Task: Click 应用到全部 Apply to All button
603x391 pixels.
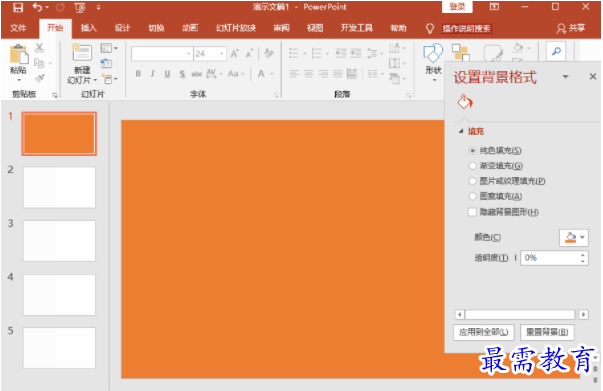Action: point(483,332)
